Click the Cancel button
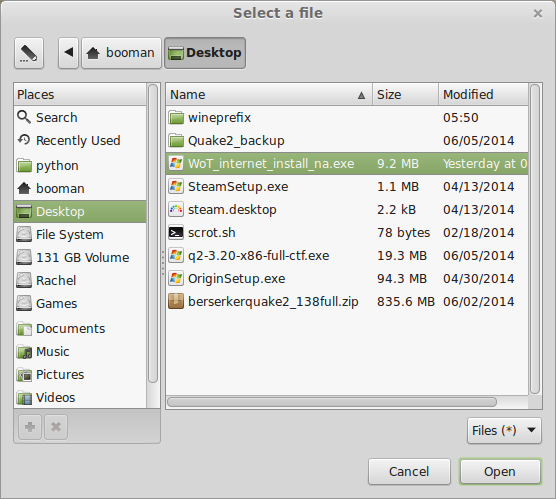556x499 pixels. click(409, 472)
